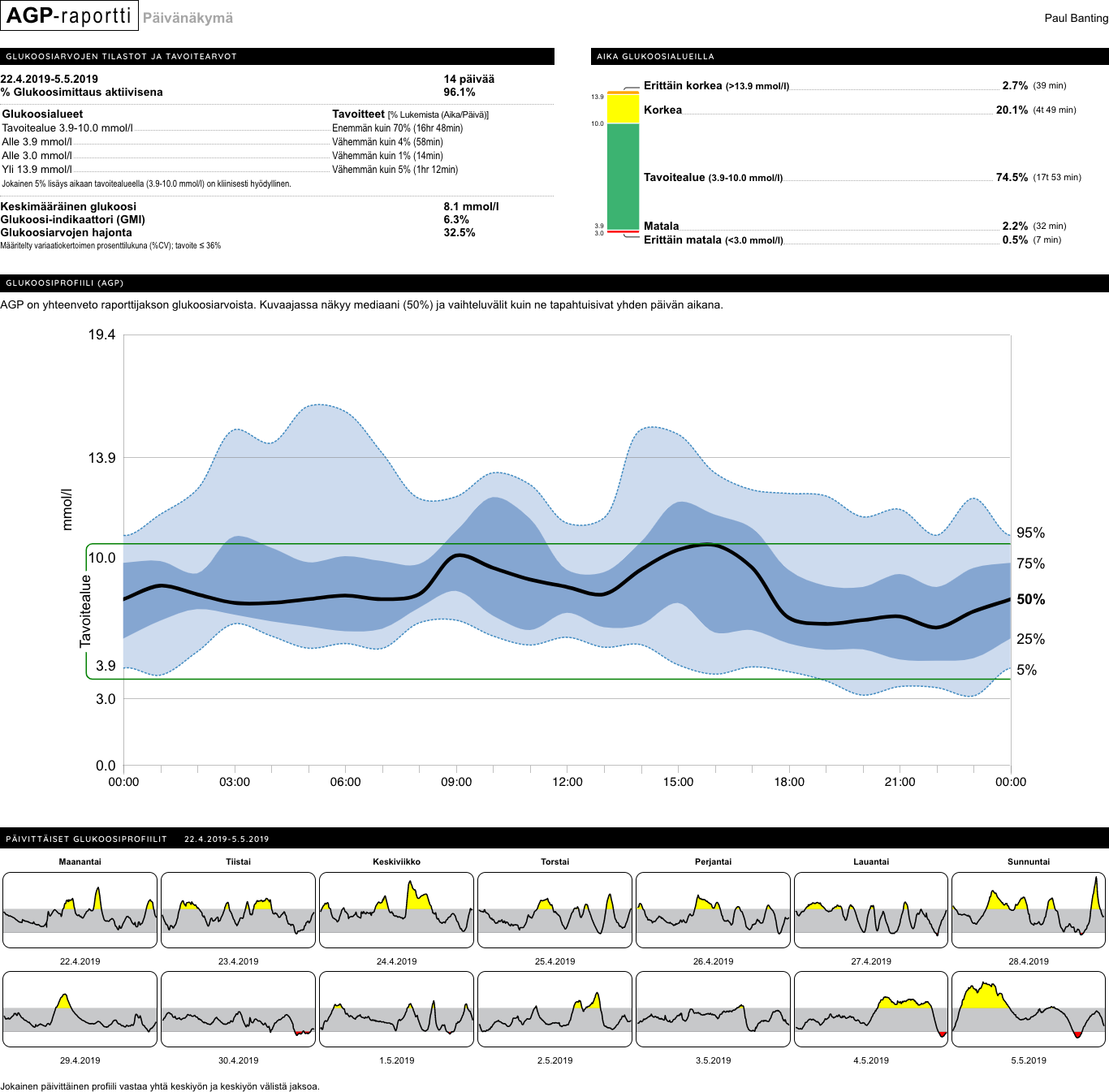This screenshot has width=1109, height=1092.
Task: Click the yellow Korkea bar segment
Action: [621, 107]
